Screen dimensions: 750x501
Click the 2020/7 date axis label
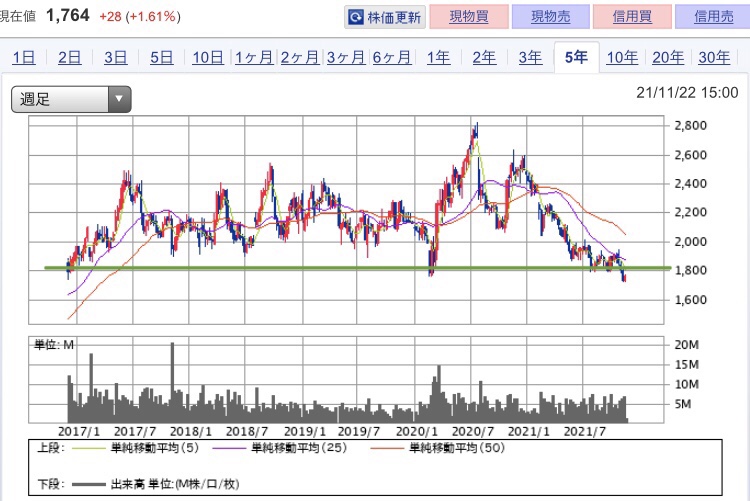pyautogui.click(x=473, y=432)
